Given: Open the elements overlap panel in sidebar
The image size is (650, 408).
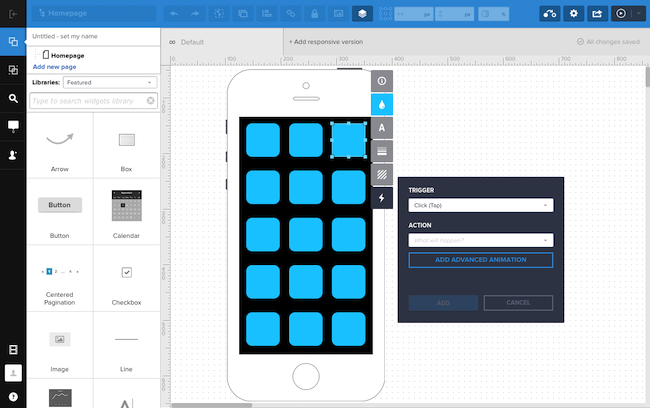Looking at the screenshot, I should 13,70.
